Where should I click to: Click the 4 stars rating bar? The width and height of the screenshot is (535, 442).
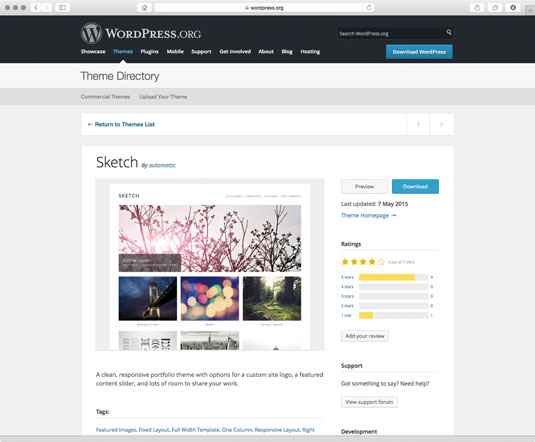pos(393,287)
